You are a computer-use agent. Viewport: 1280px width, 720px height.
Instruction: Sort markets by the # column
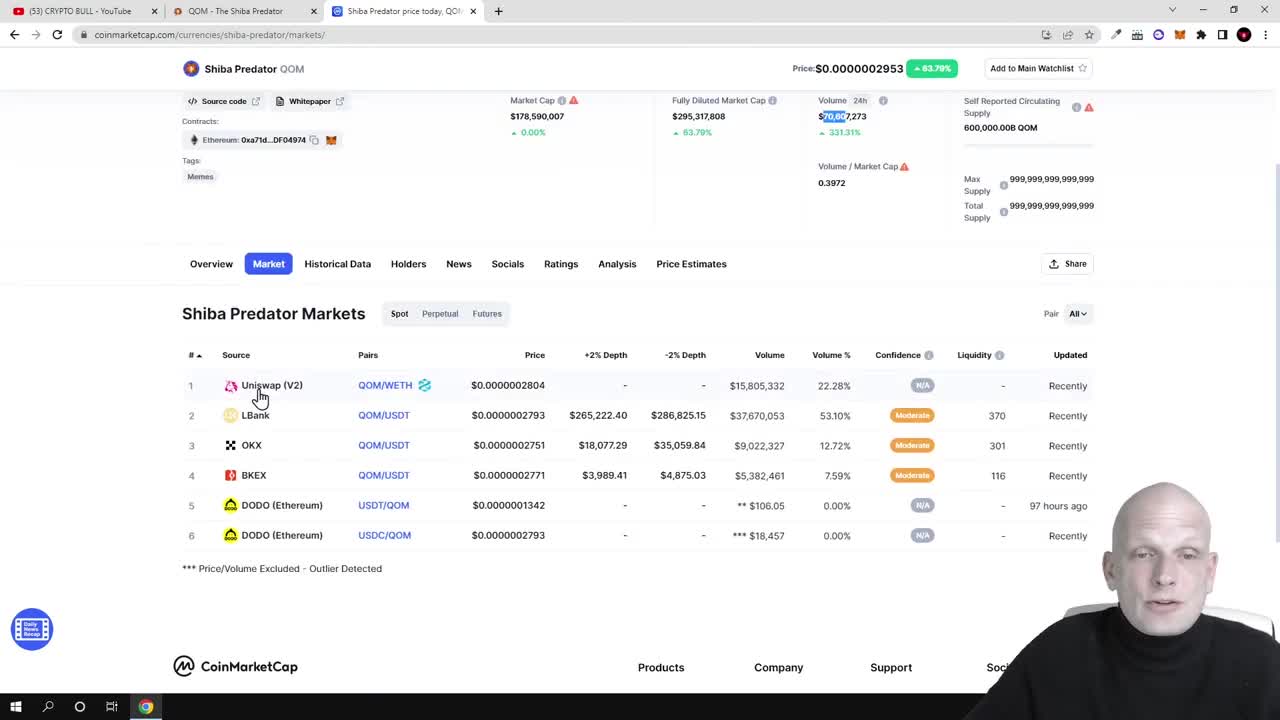click(195, 355)
